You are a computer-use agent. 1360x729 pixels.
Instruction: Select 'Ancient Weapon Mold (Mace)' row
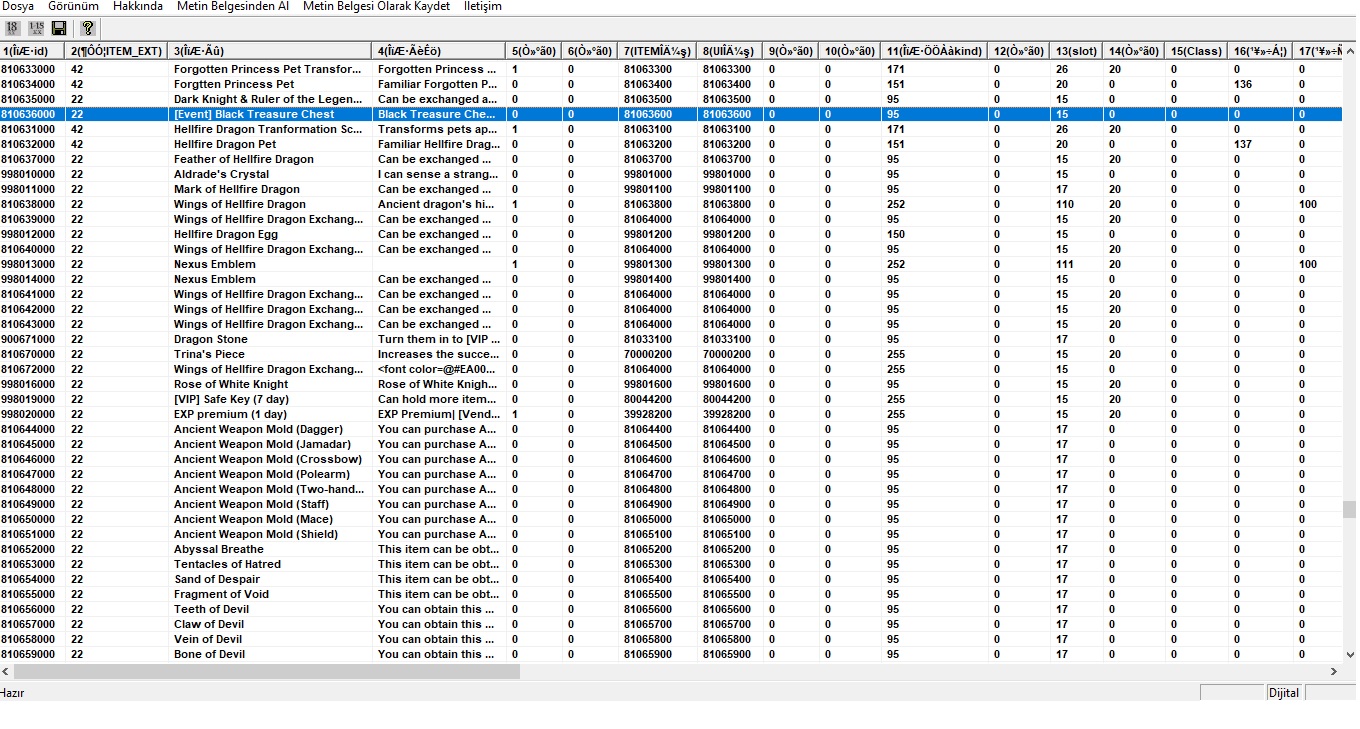[670, 519]
